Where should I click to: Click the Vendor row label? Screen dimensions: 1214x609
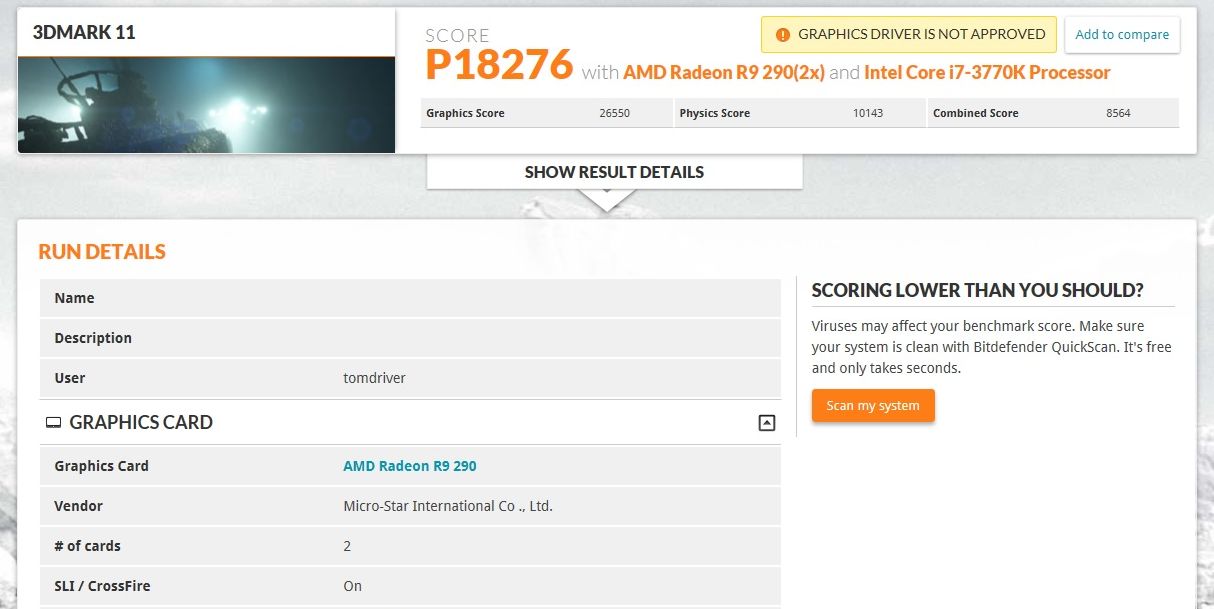(78, 506)
